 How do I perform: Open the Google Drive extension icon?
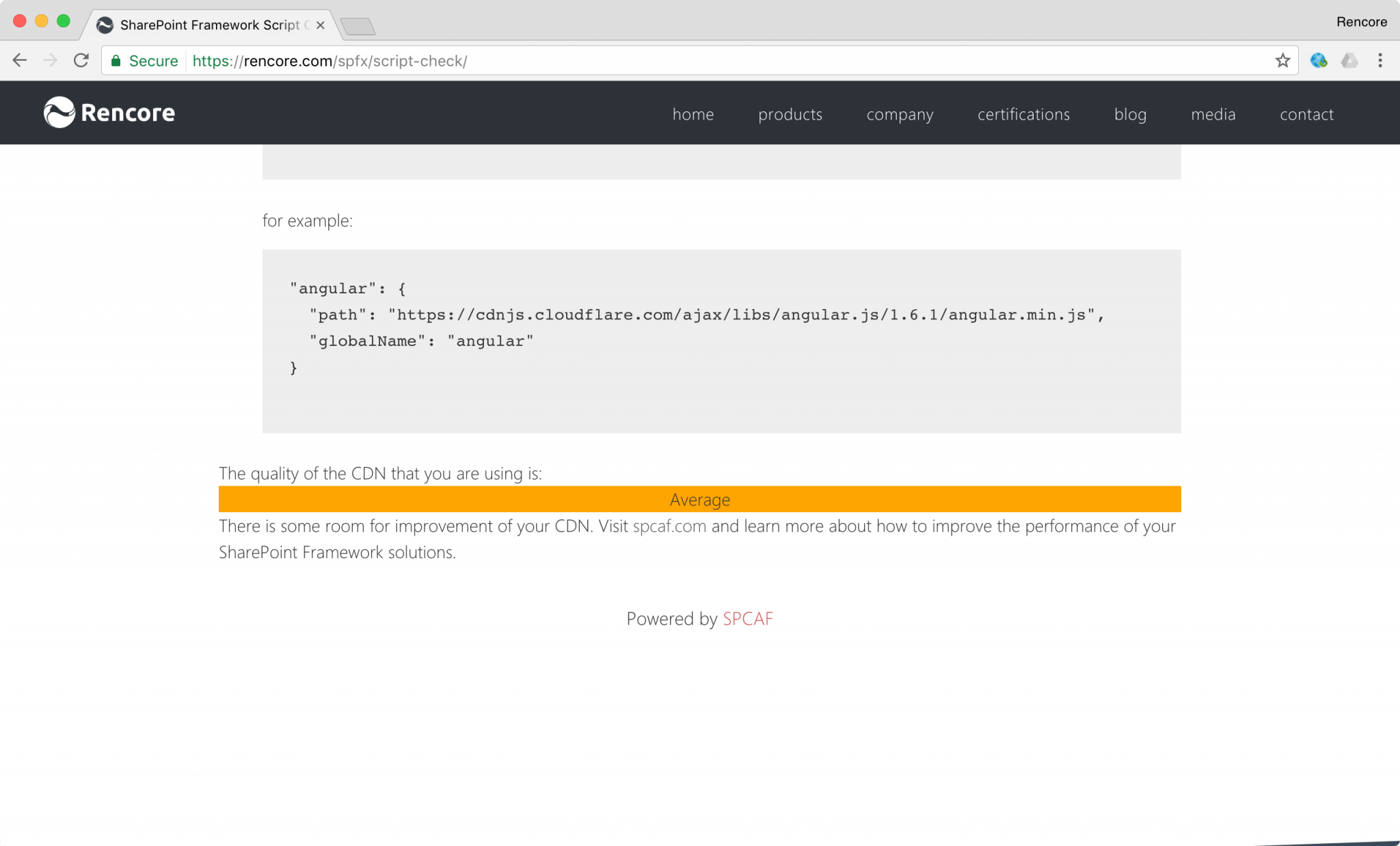(x=1349, y=61)
